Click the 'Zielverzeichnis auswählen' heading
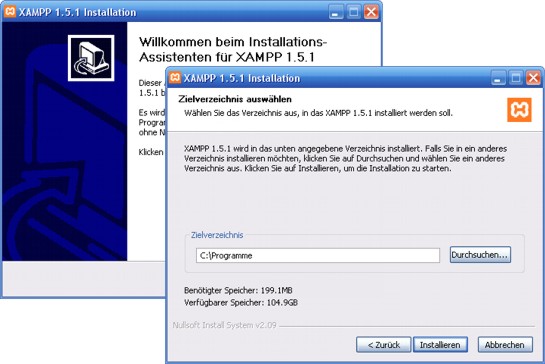545x364 pixels. (x=235, y=99)
